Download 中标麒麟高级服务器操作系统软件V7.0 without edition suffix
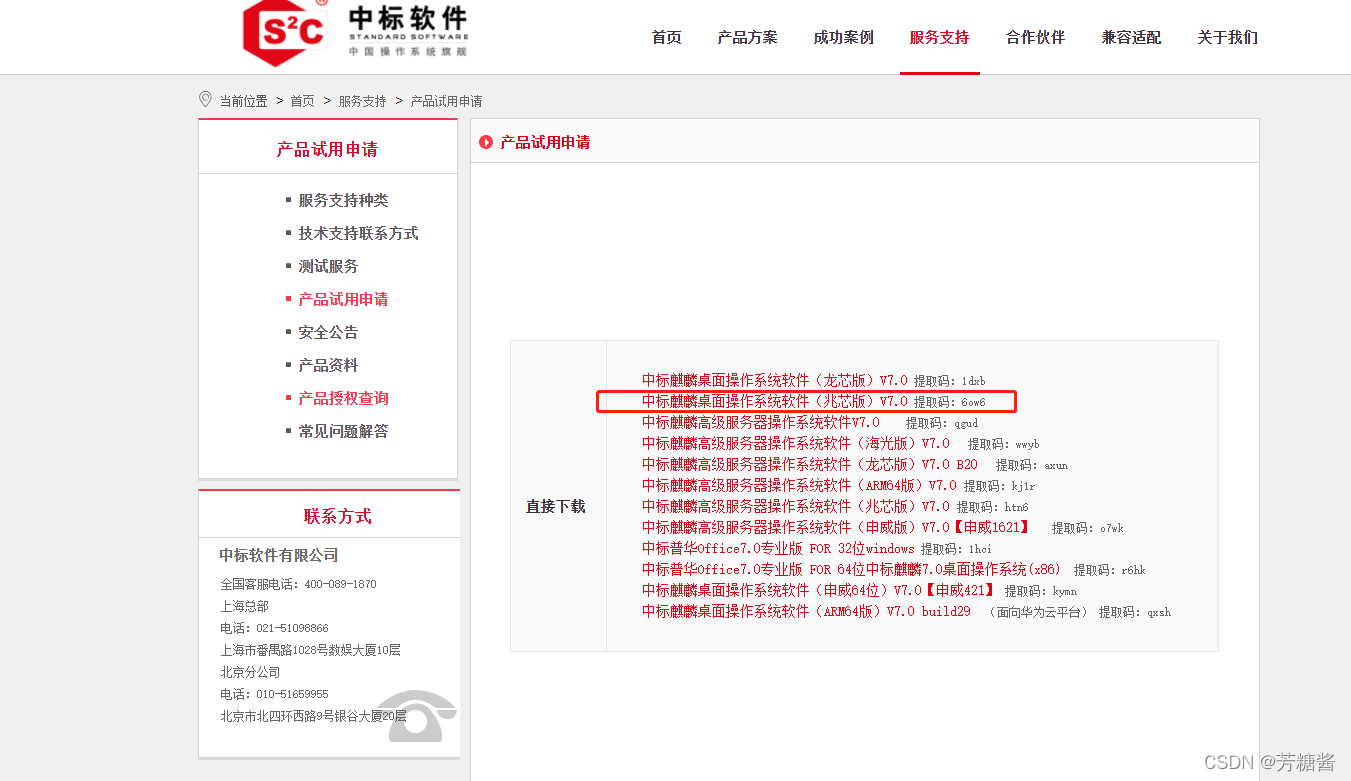Viewport: 1351px width, 781px height. 761,423
